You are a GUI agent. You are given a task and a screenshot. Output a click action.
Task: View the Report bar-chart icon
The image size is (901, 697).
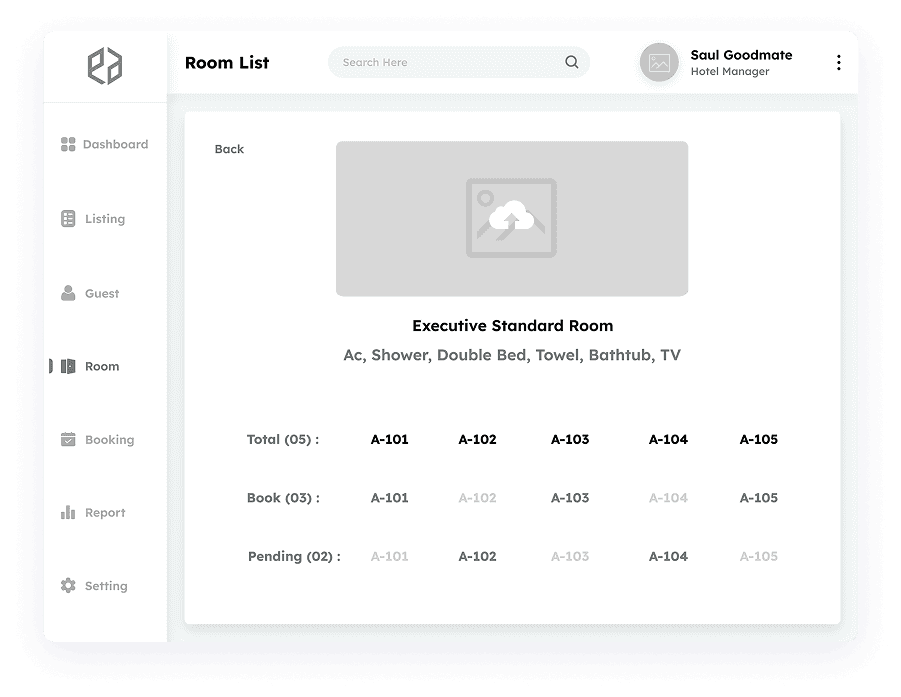click(67, 512)
